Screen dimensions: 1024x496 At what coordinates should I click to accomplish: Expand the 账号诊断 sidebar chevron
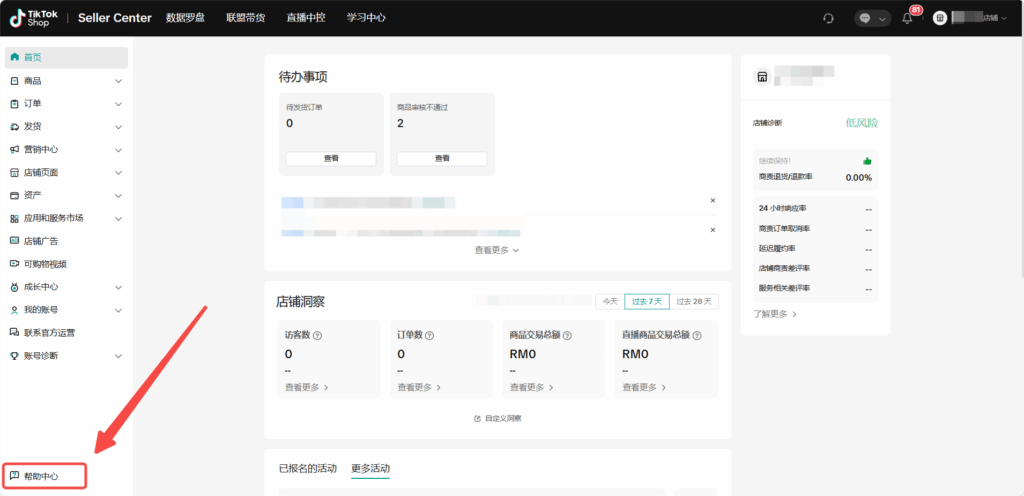(118, 356)
